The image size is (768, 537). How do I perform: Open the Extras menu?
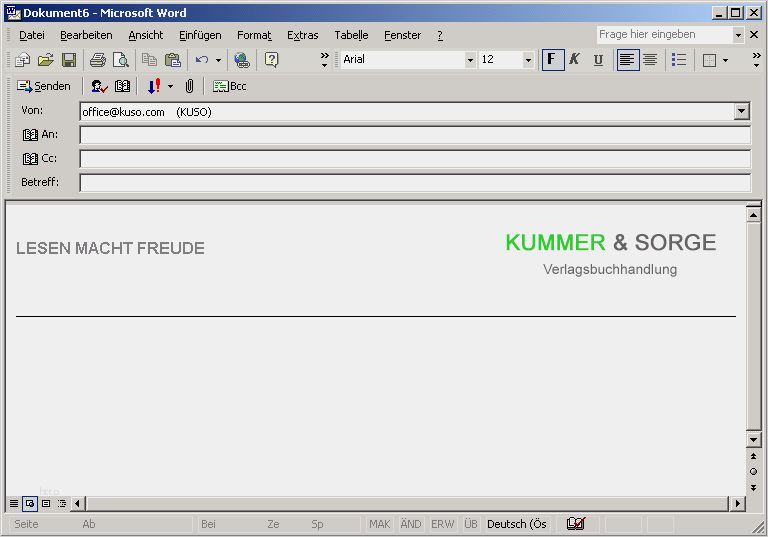point(303,35)
